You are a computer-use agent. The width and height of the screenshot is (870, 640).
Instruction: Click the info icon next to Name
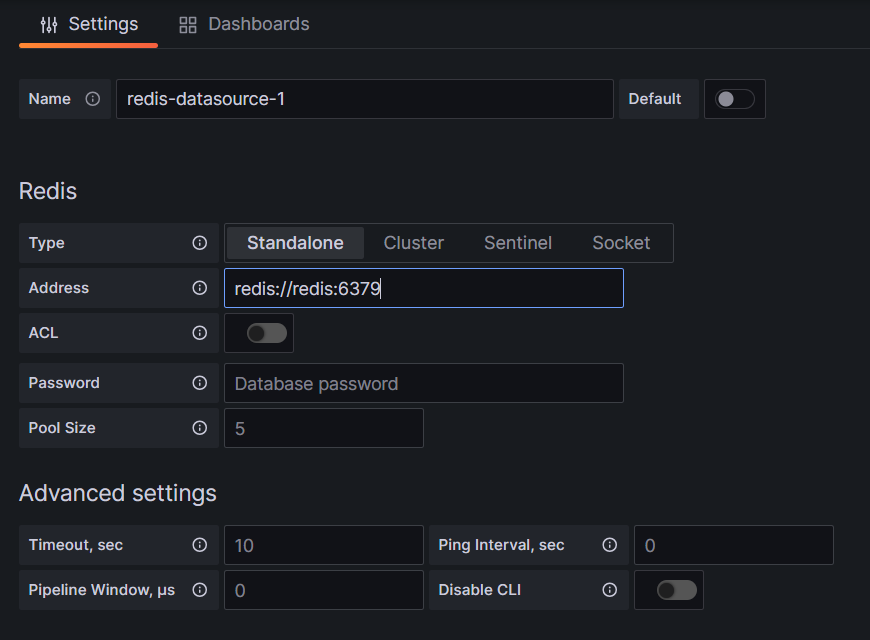93,99
